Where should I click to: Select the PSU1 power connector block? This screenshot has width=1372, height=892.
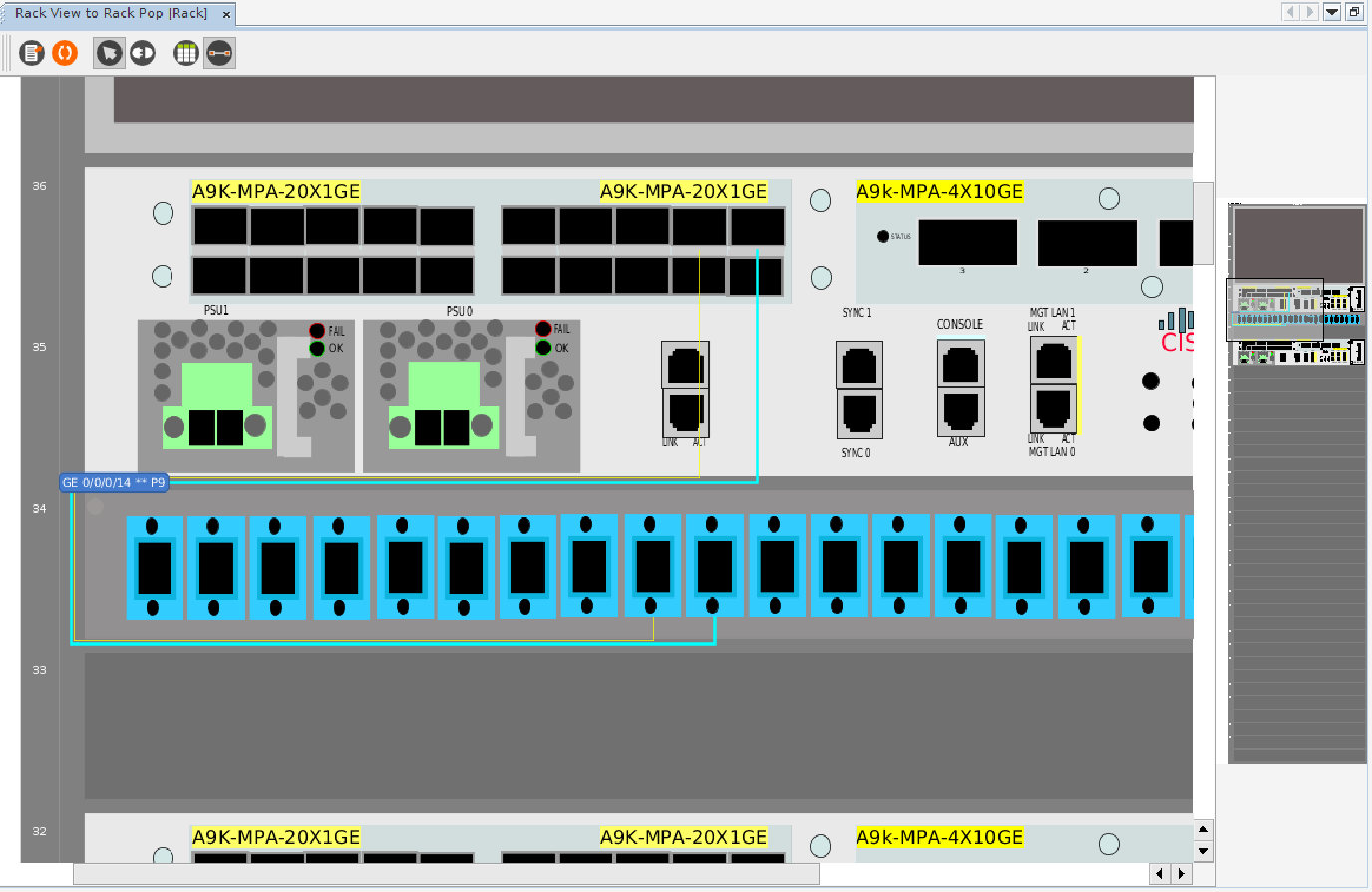[216, 406]
